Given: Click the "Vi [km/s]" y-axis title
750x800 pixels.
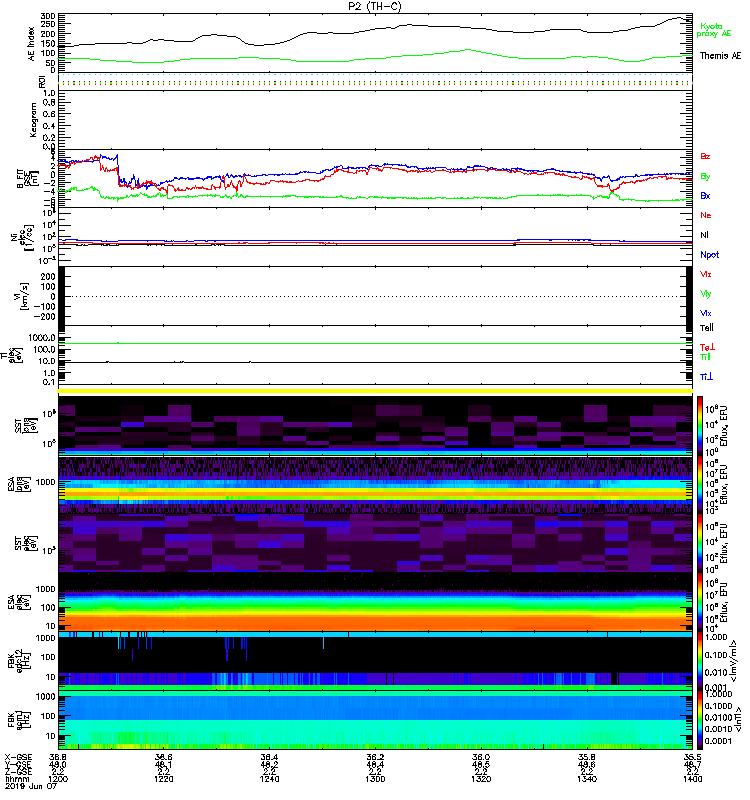Looking at the screenshot, I should coord(23,296).
